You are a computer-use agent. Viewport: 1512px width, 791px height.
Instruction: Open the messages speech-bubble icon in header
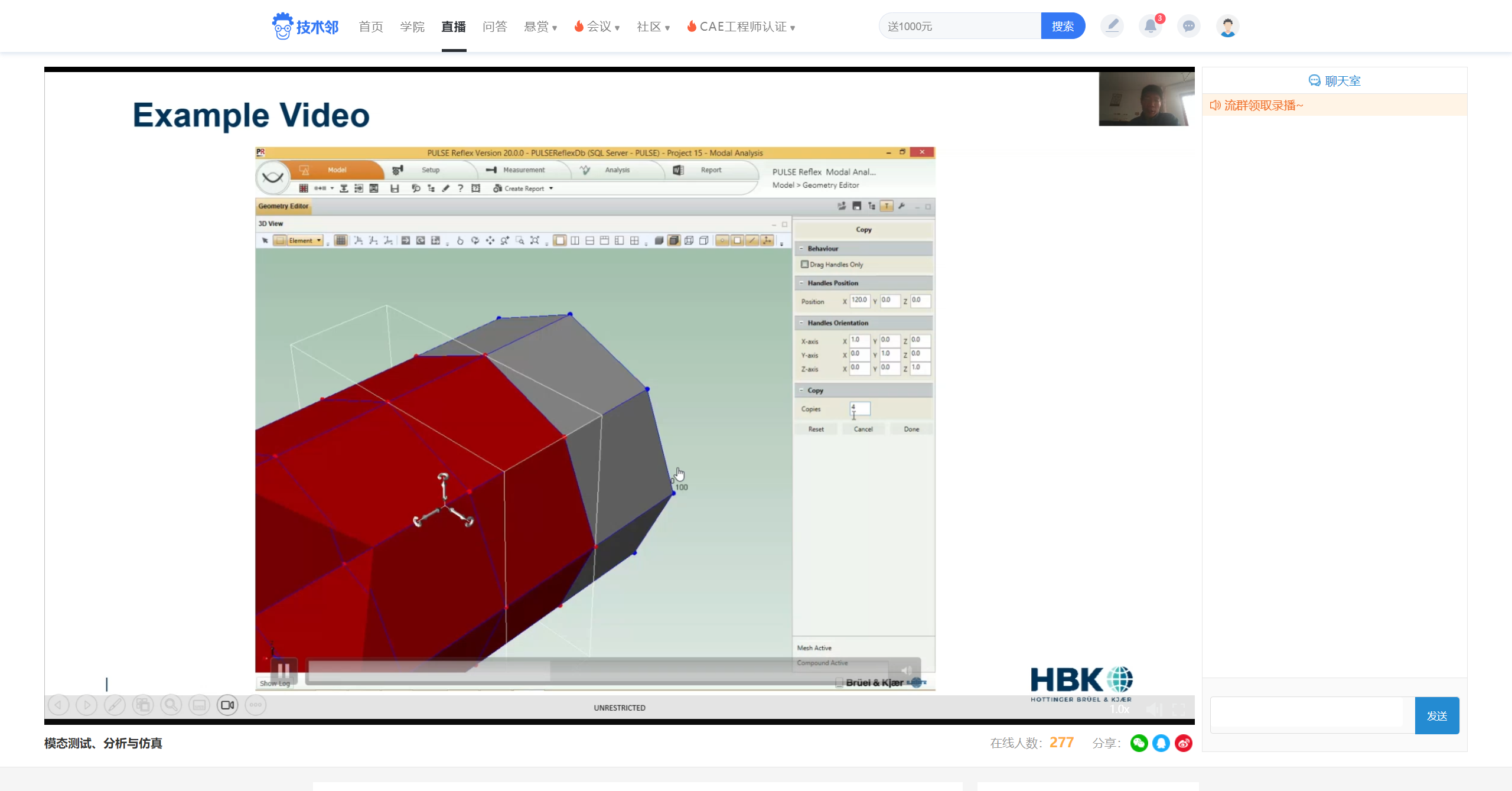click(1189, 26)
